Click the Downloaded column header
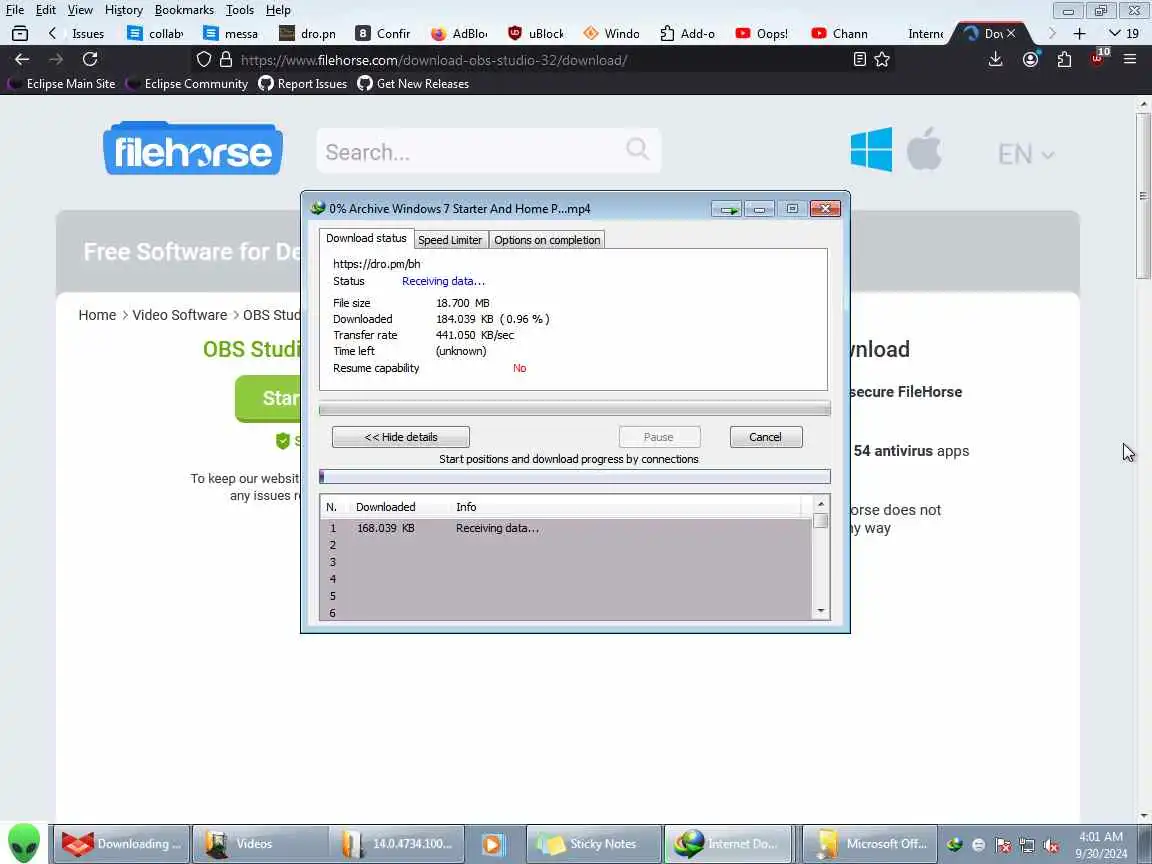 click(x=386, y=507)
